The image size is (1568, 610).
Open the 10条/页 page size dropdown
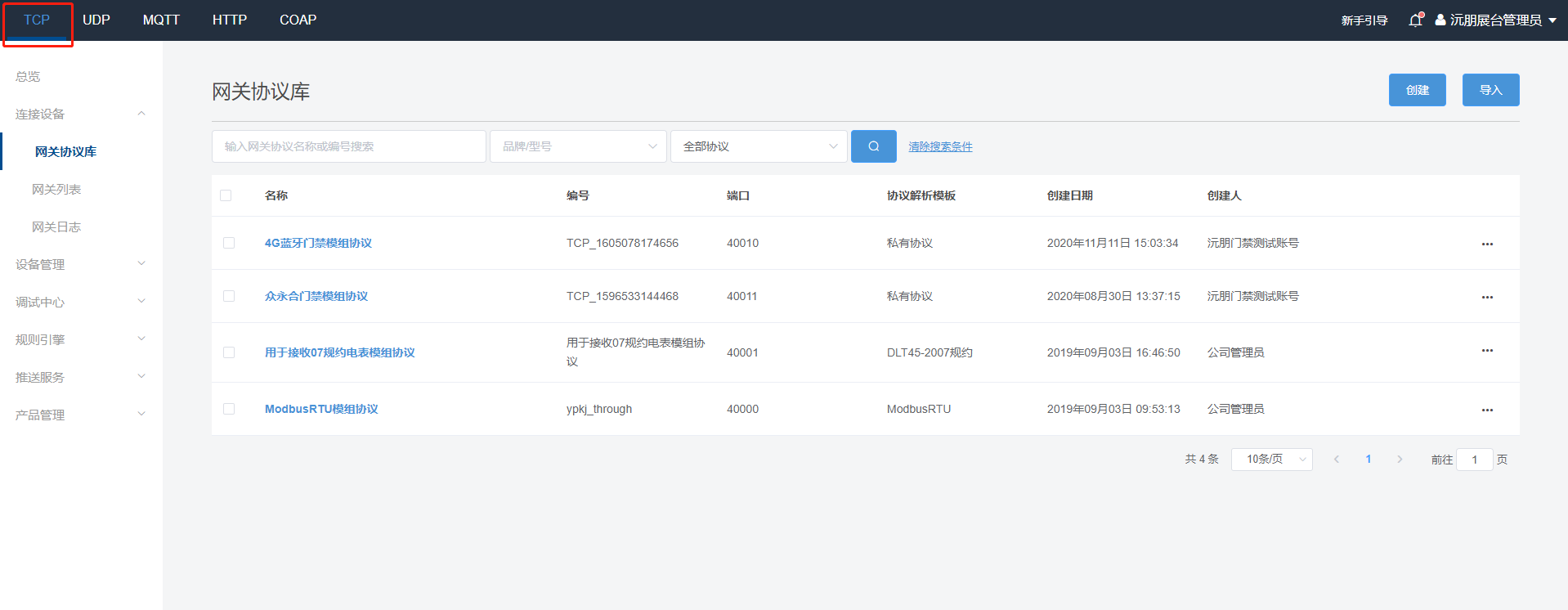[1271, 460]
